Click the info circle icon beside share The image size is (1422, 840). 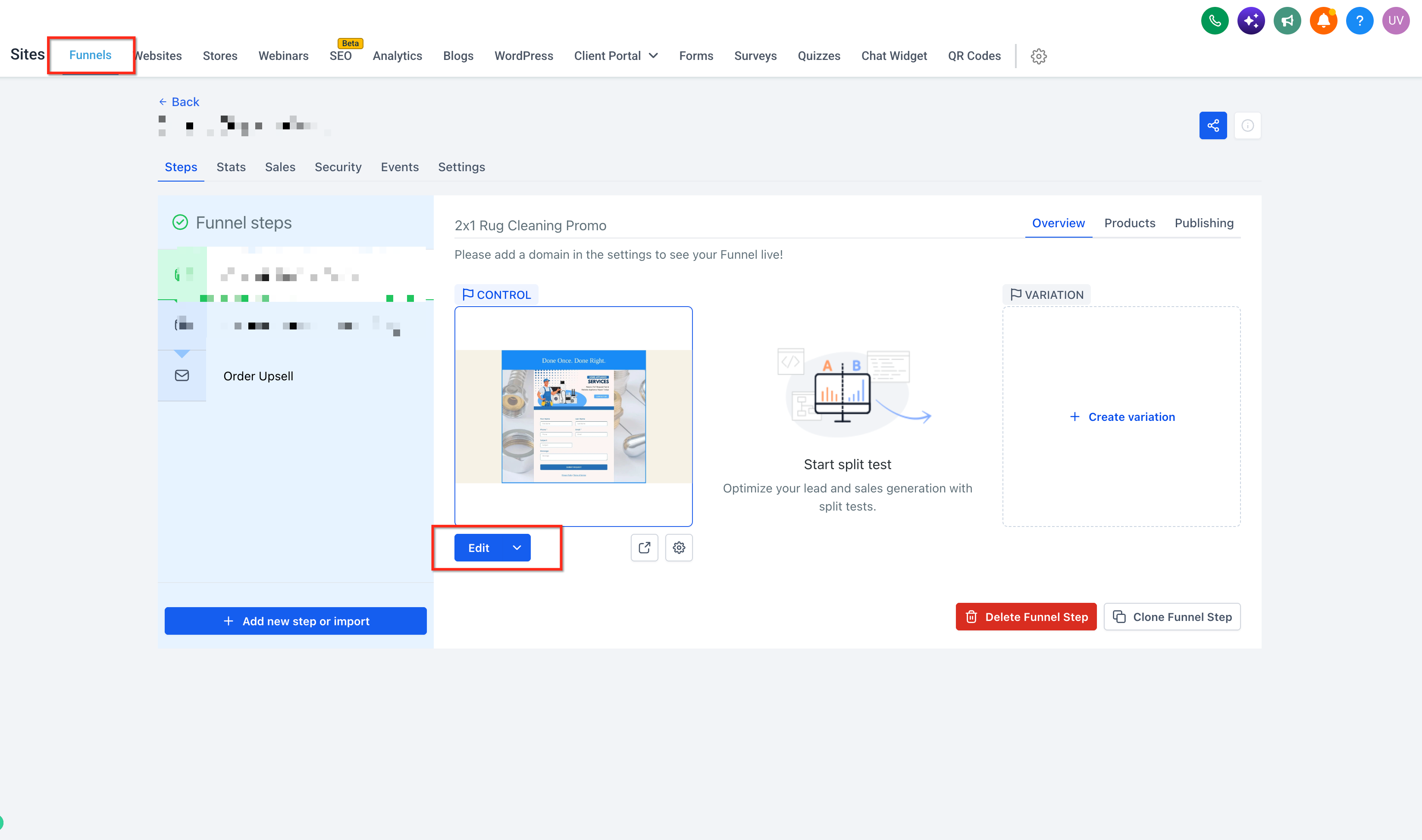pos(1247,125)
